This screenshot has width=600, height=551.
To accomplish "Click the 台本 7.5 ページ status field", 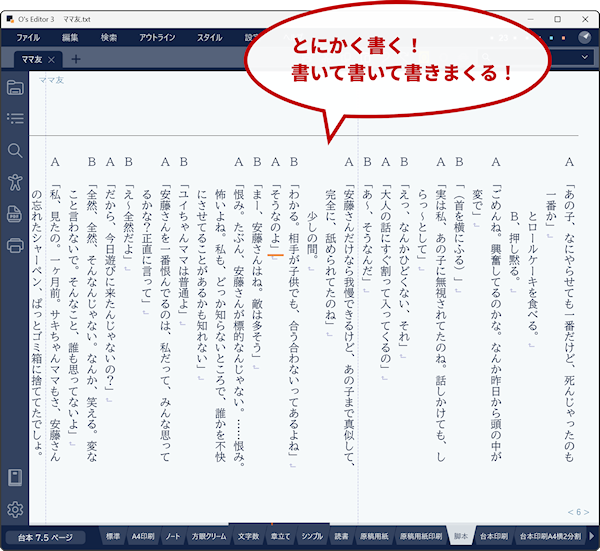I will click(45, 537).
